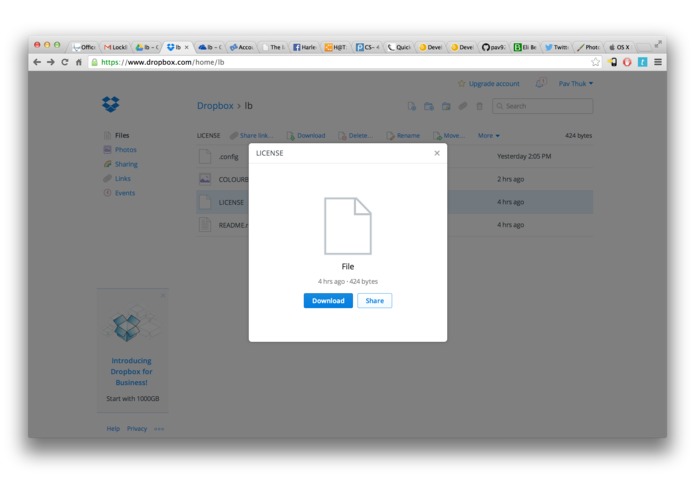Click the Privacy footer link

click(137, 428)
